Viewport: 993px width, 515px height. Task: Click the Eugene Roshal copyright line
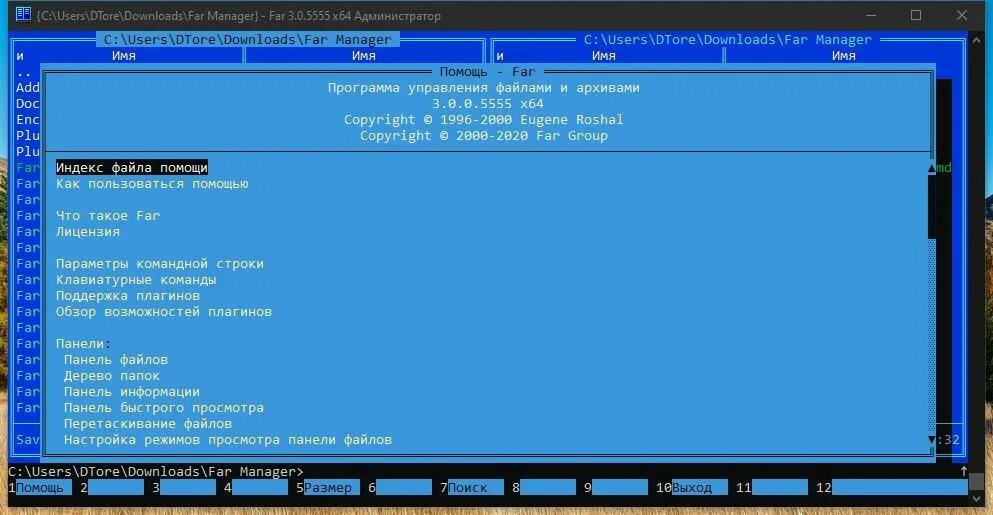pos(483,120)
